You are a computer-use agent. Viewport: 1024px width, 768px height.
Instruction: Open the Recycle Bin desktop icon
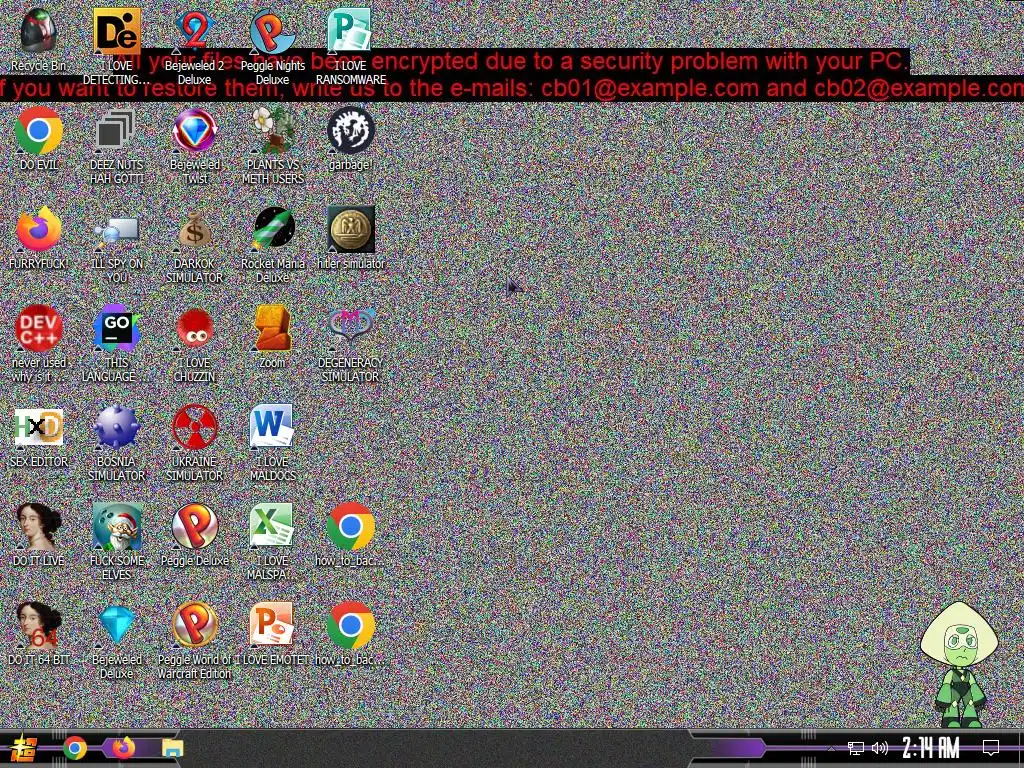[39, 31]
